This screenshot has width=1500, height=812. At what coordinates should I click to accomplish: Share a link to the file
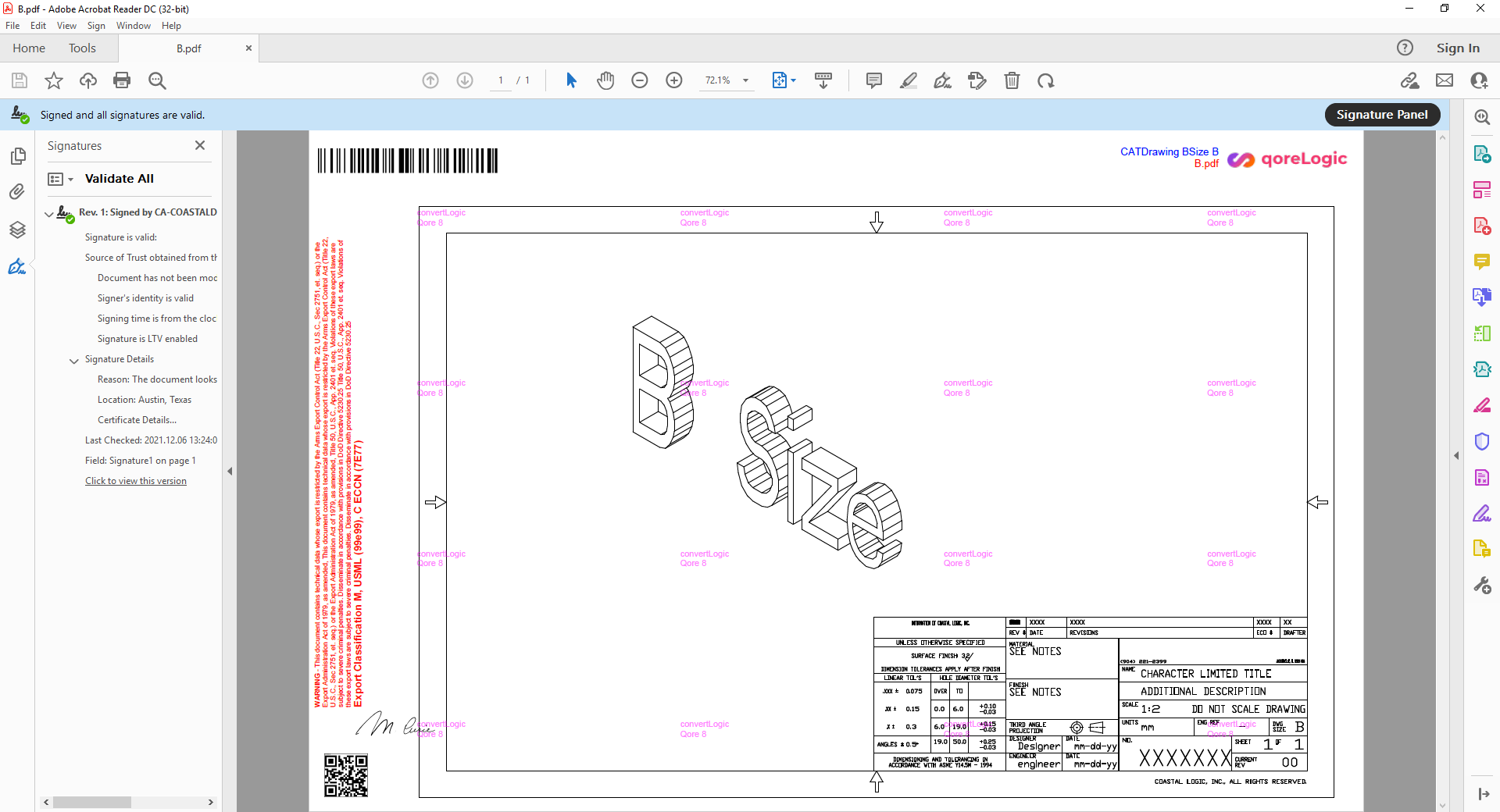tap(1409, 80)
